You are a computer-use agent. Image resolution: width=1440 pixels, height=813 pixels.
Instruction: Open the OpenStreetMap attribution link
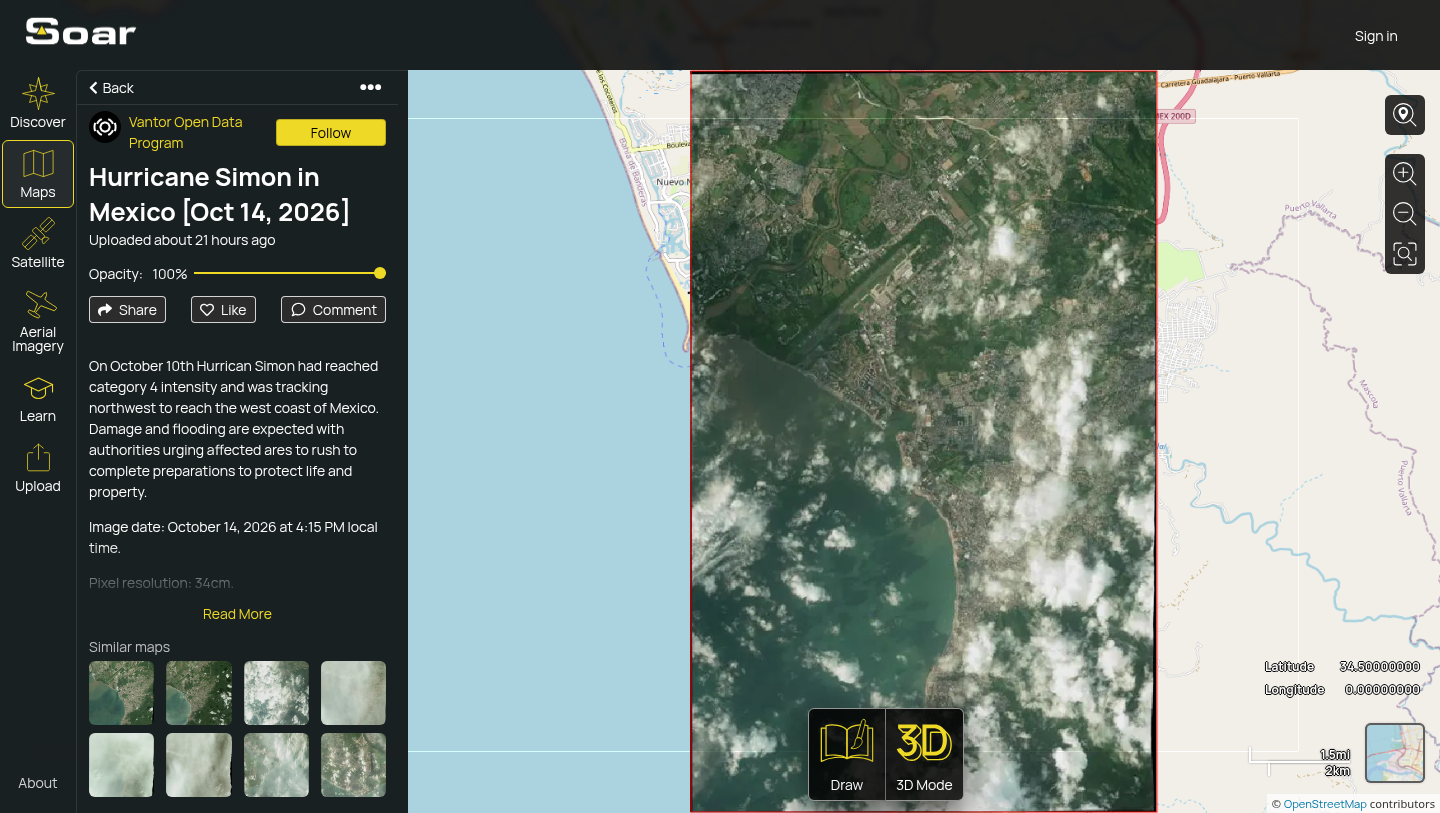tap(1324, 804)
